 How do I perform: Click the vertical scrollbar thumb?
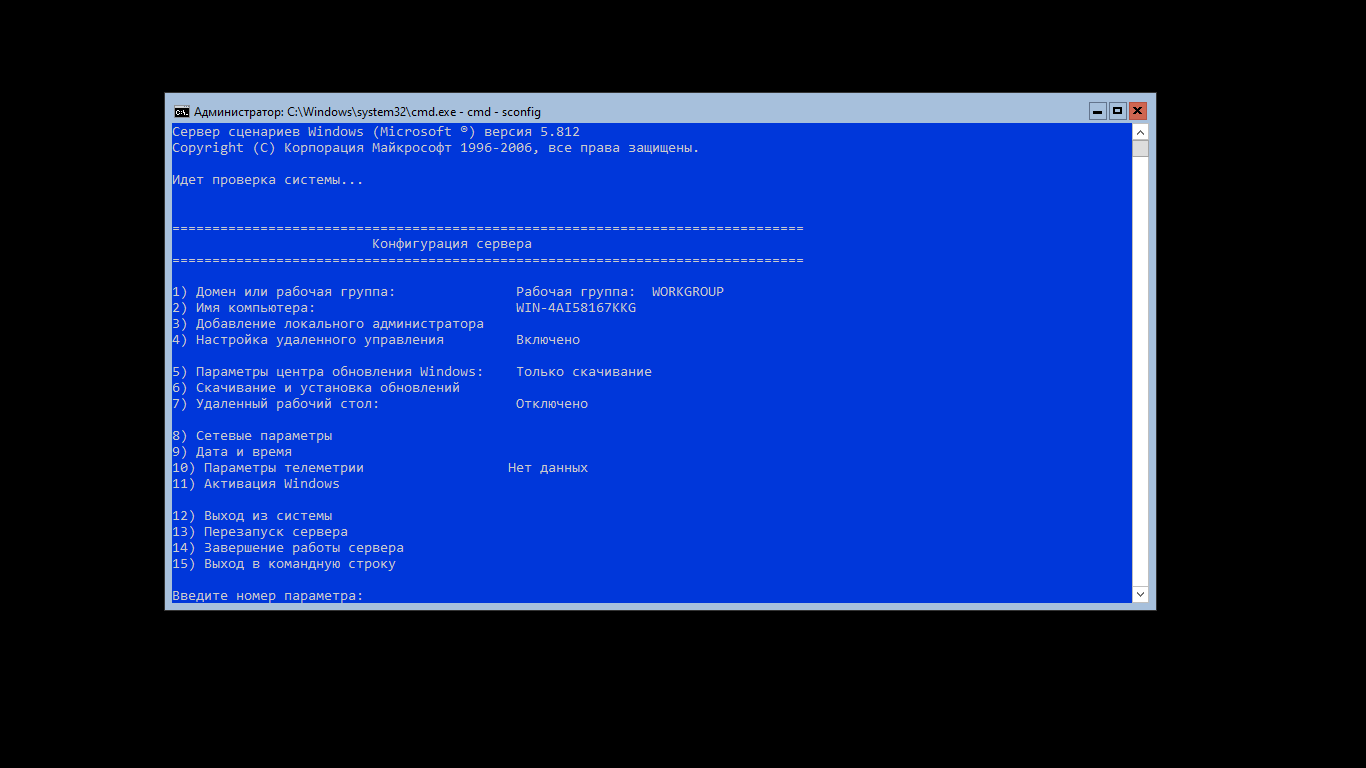(x=1140, y=149)
